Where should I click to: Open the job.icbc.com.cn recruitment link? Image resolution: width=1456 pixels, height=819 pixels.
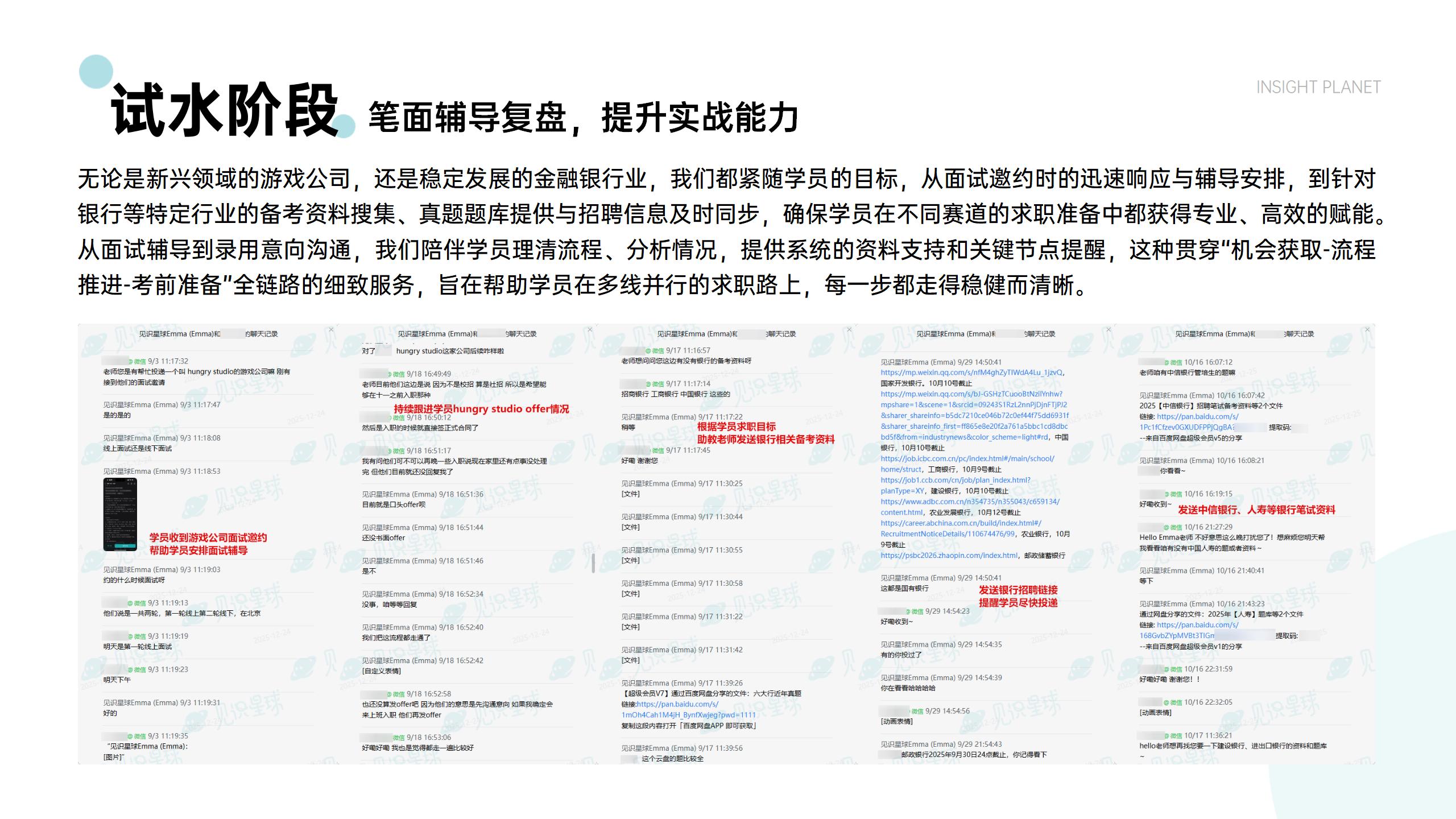tap(967, 459)
